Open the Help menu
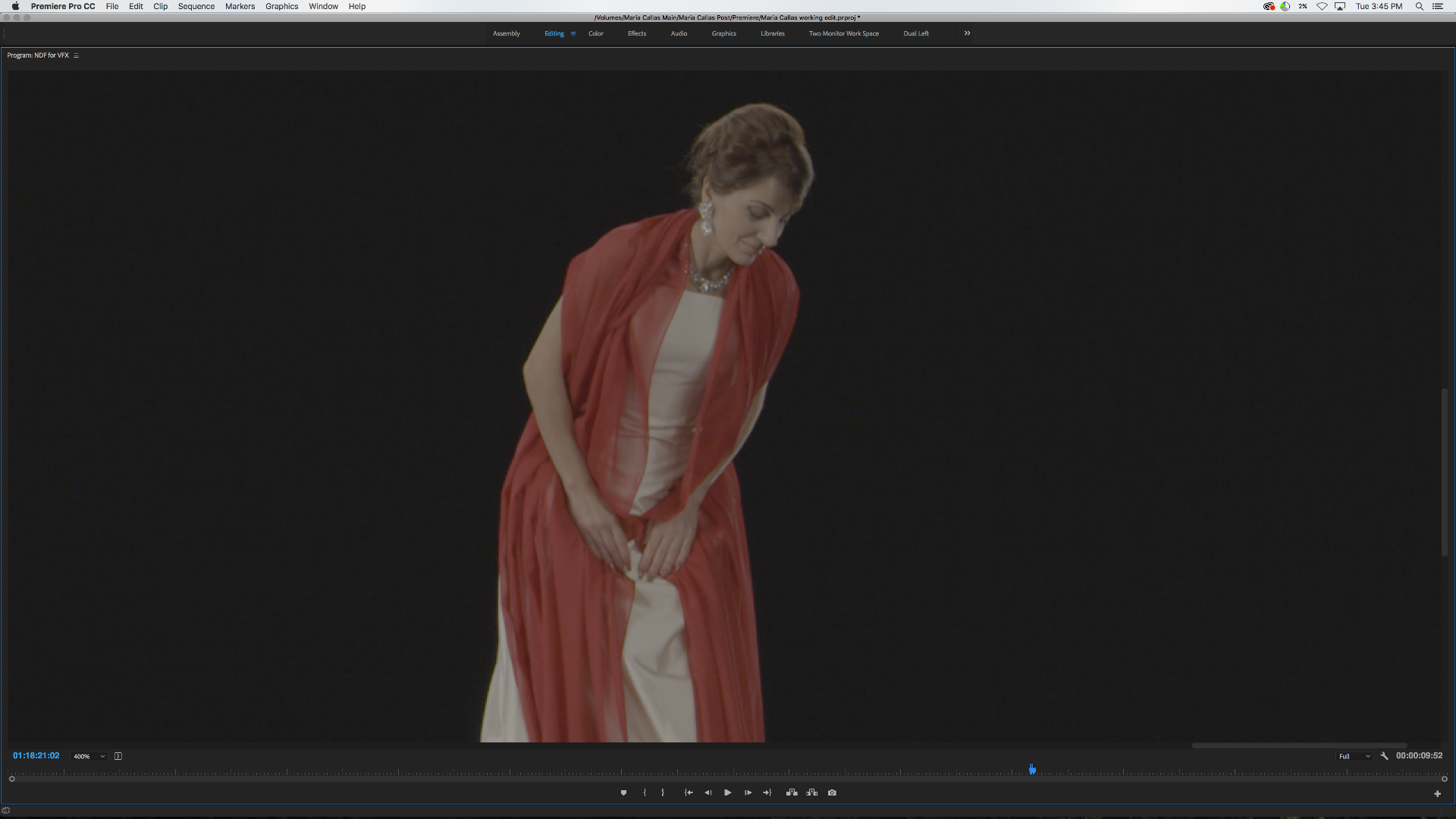 click(x=357, y=6)
